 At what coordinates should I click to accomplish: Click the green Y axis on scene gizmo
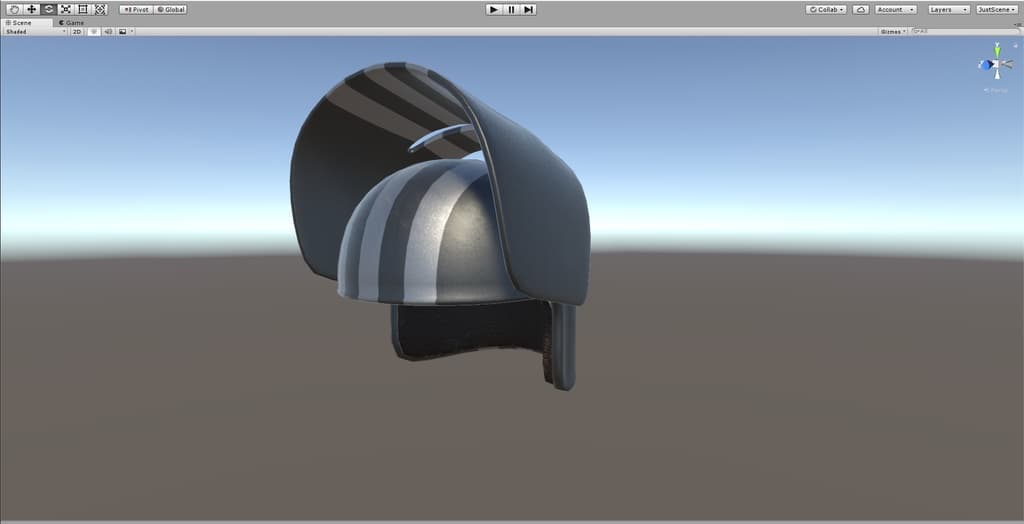point(996,49)
